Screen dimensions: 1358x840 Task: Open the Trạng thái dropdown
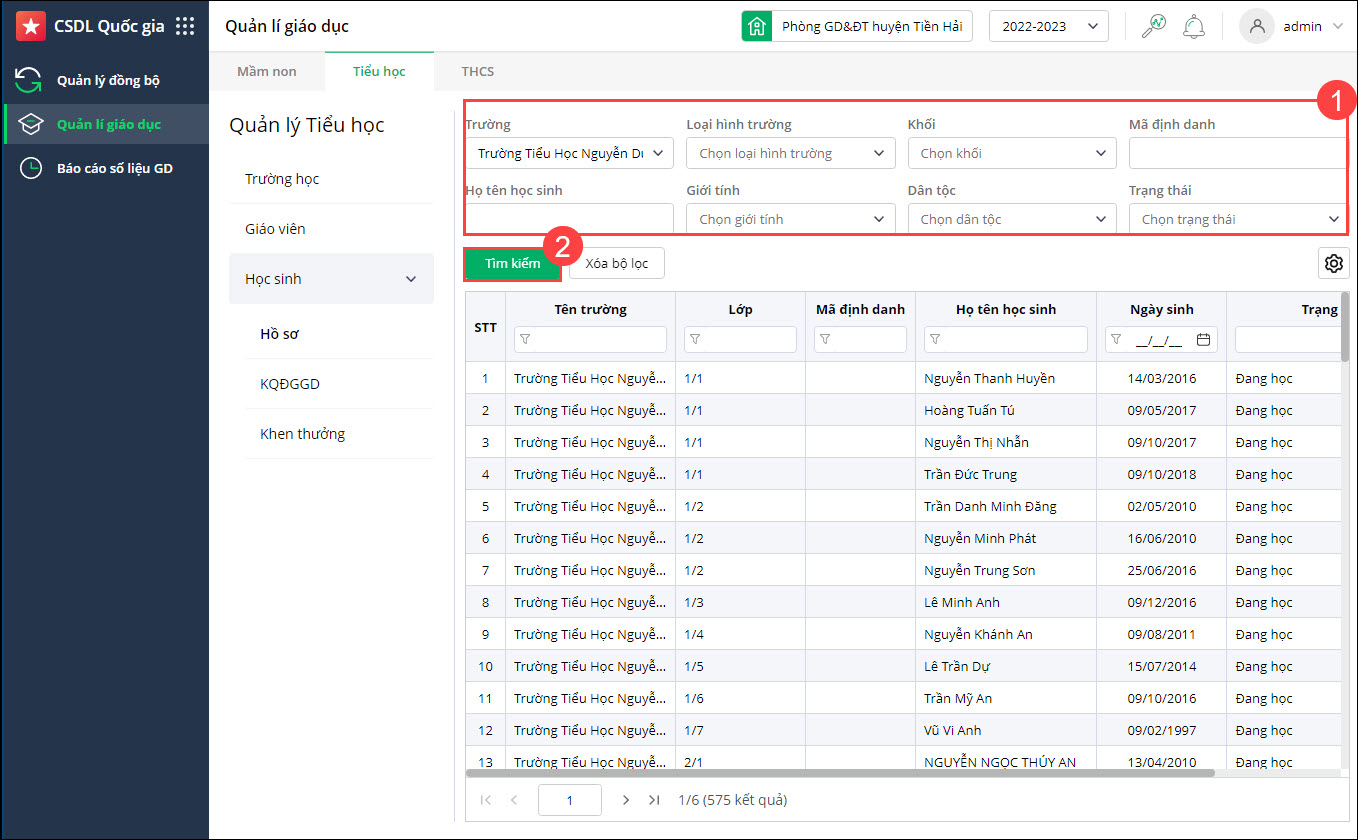point(1236,219)
